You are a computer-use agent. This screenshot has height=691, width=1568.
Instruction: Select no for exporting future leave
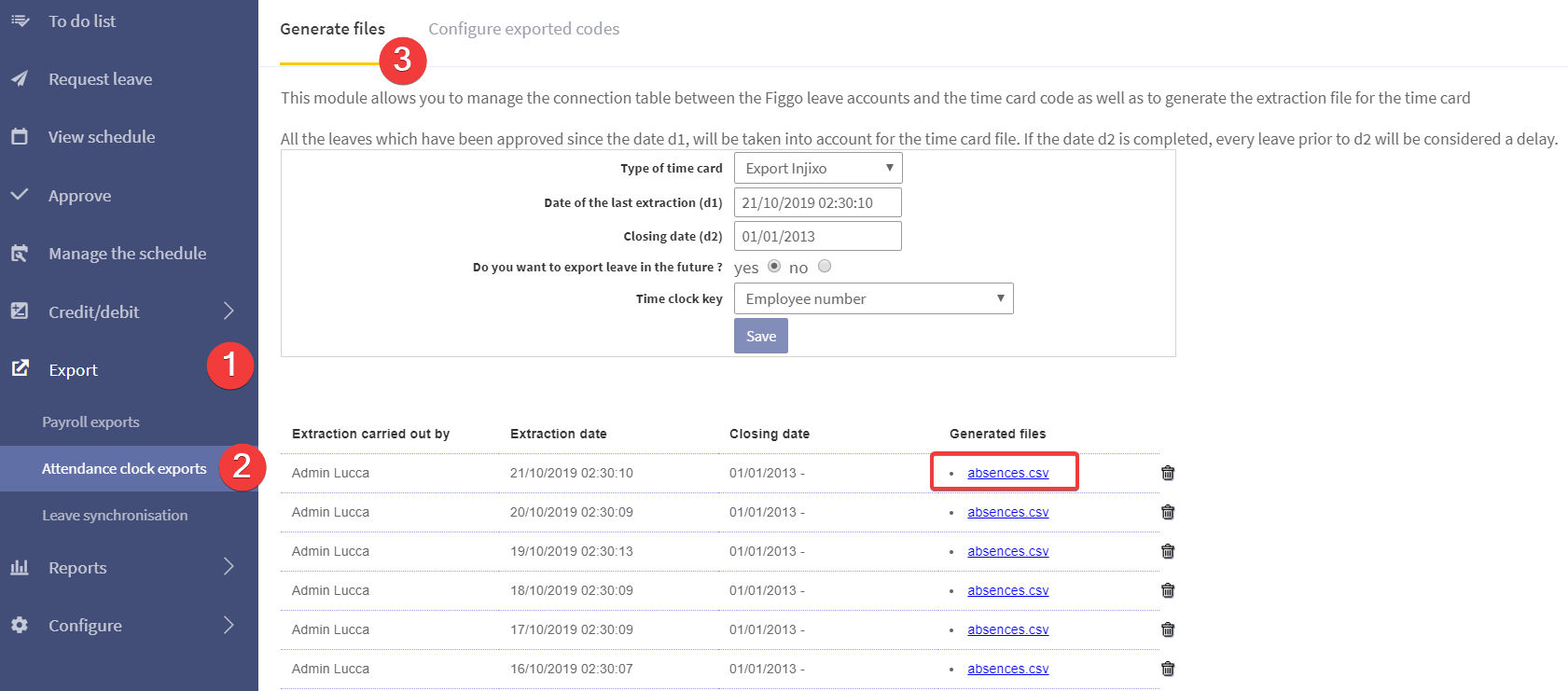point(825,267)
